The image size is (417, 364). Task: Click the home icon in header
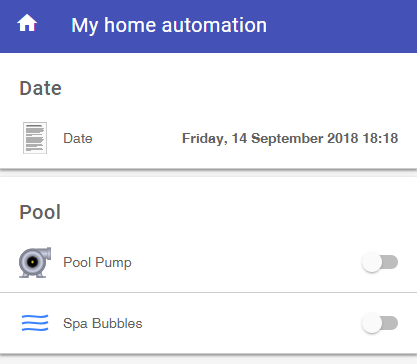[27, 24]
